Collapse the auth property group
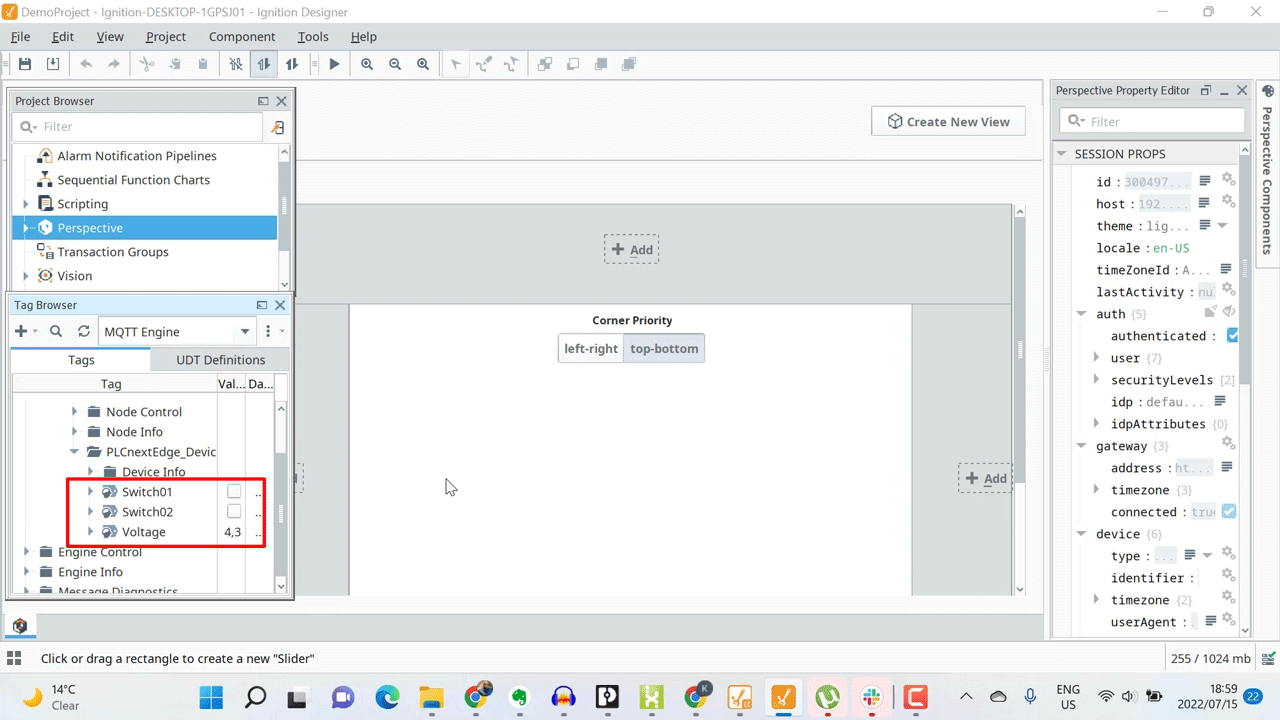The image size is (1280, 720). 1082,314
